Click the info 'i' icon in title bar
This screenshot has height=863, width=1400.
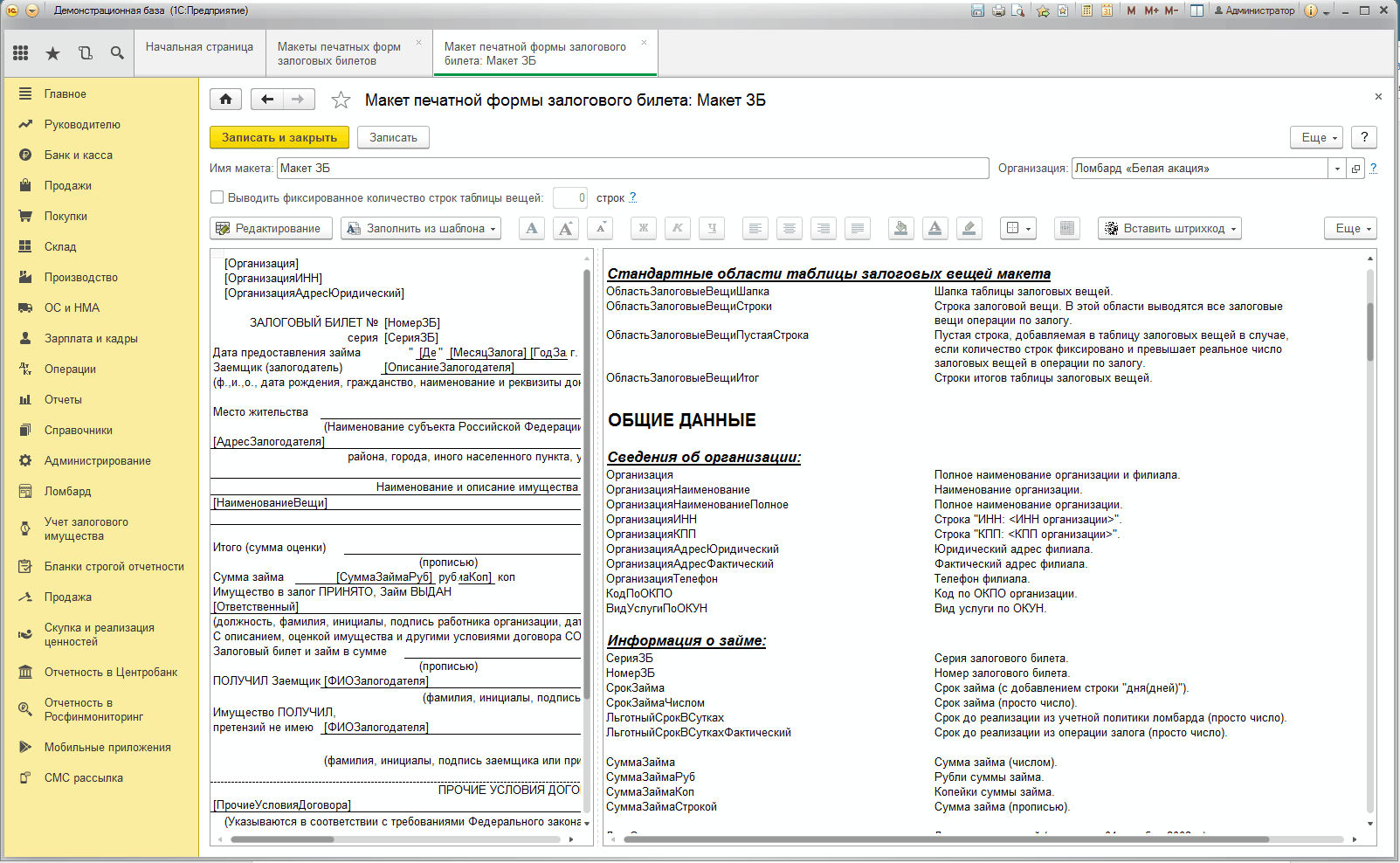(x=1310, y=10)
